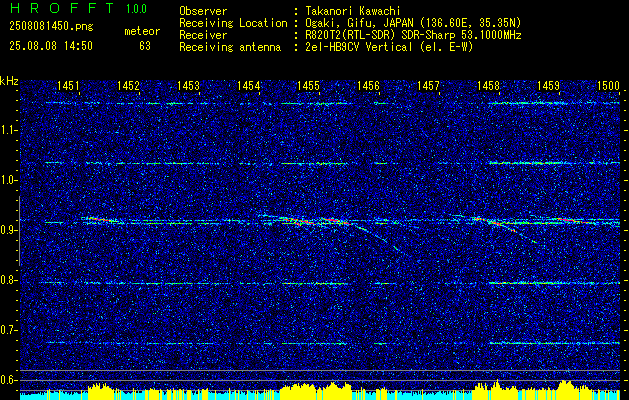Click the Observer name Takanori Kawachi
Viewport: 629px width, 400px height.
point(353,11)
